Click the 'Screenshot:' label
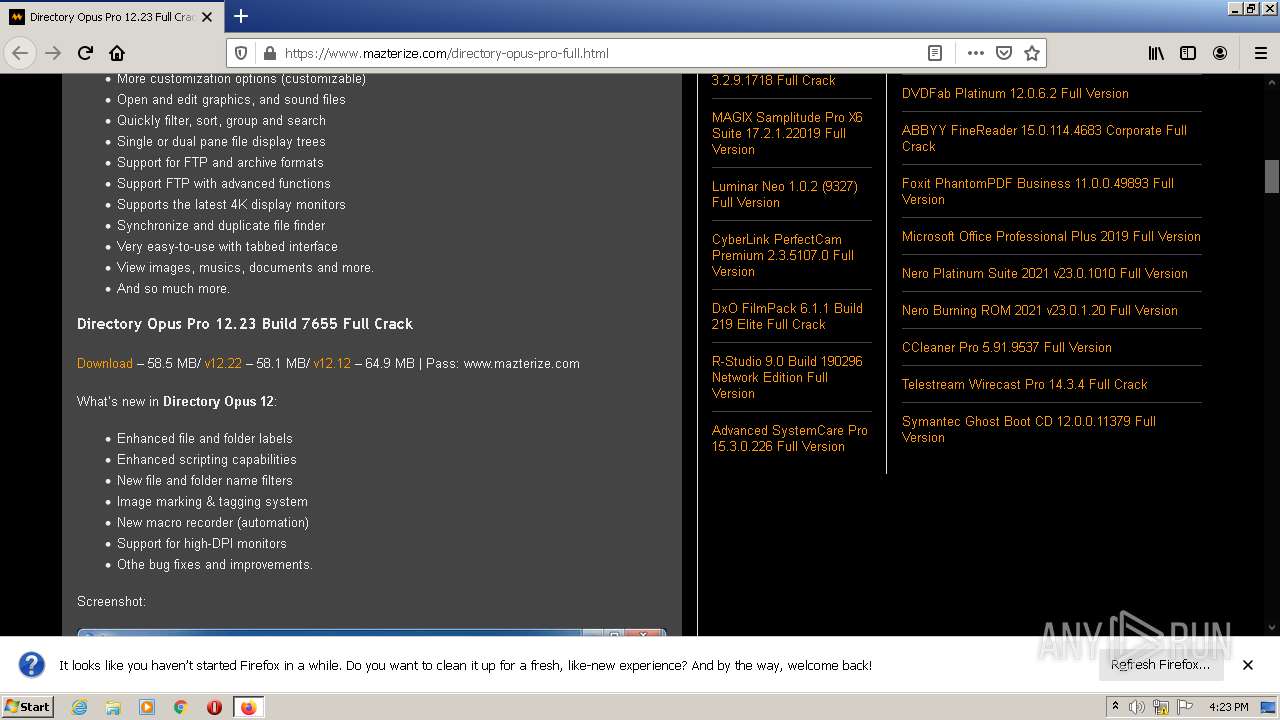Screen dimensions: 1280x720 pyautogui.click(x=111, y=601)
